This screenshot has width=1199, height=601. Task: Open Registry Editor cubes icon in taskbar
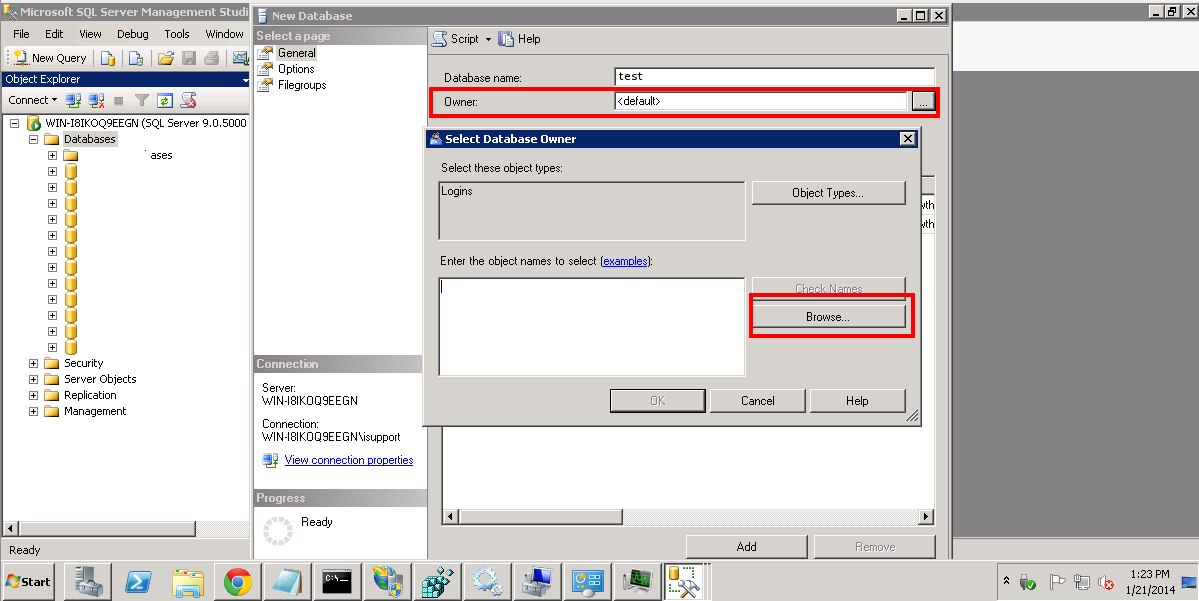tap(438, 583)
